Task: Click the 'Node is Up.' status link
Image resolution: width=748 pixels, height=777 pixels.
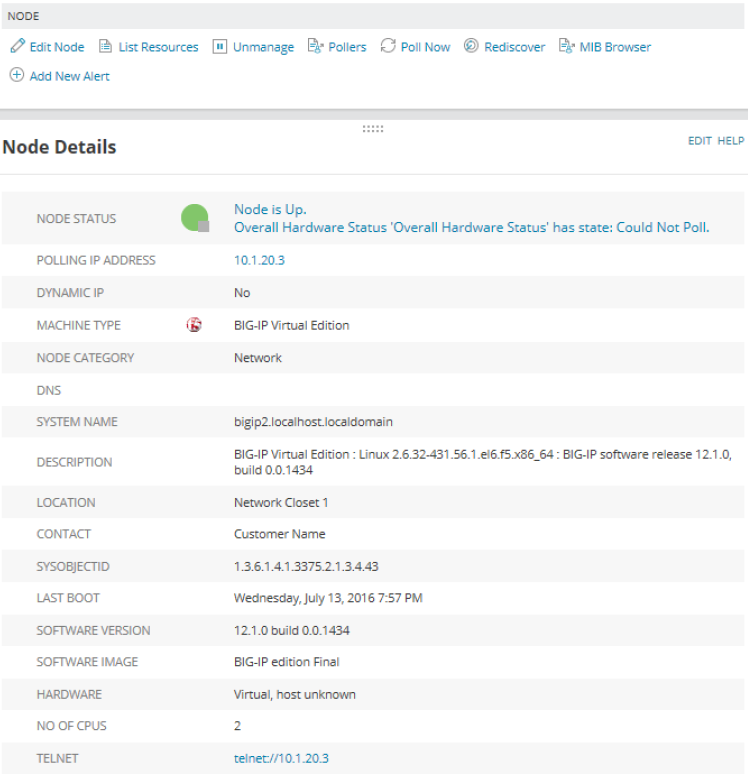Action: [270, 209]
